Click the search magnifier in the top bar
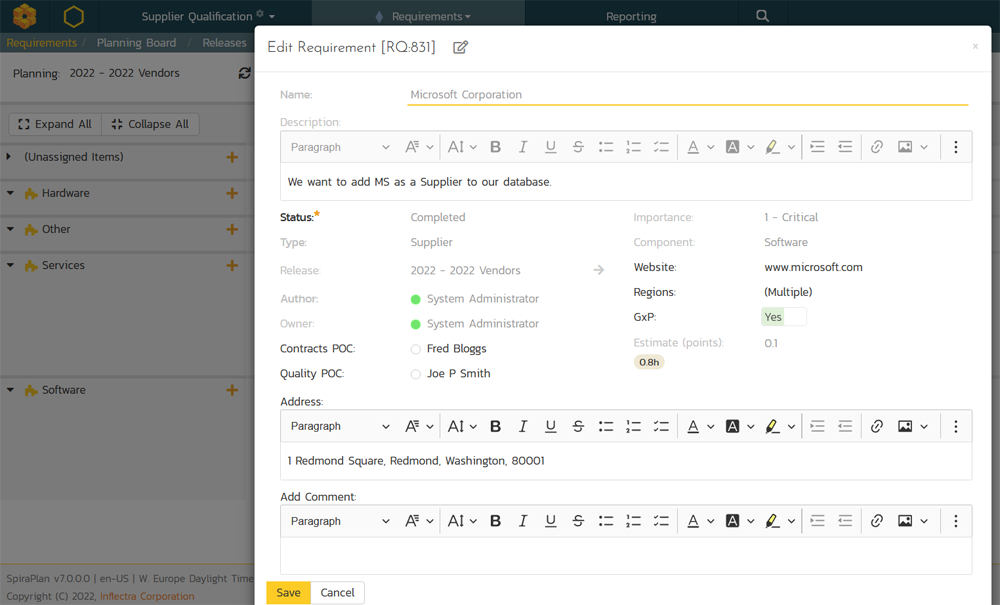The image size is (1000, 605). [x=763, y=16]
